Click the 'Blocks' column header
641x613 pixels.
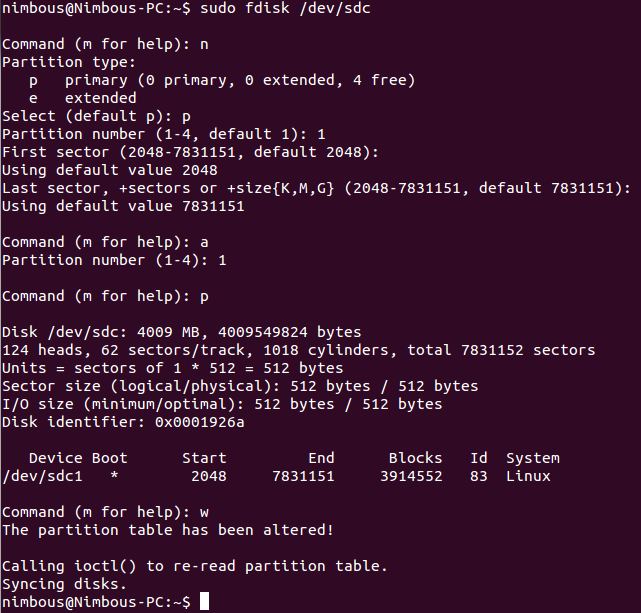(415, 458)
